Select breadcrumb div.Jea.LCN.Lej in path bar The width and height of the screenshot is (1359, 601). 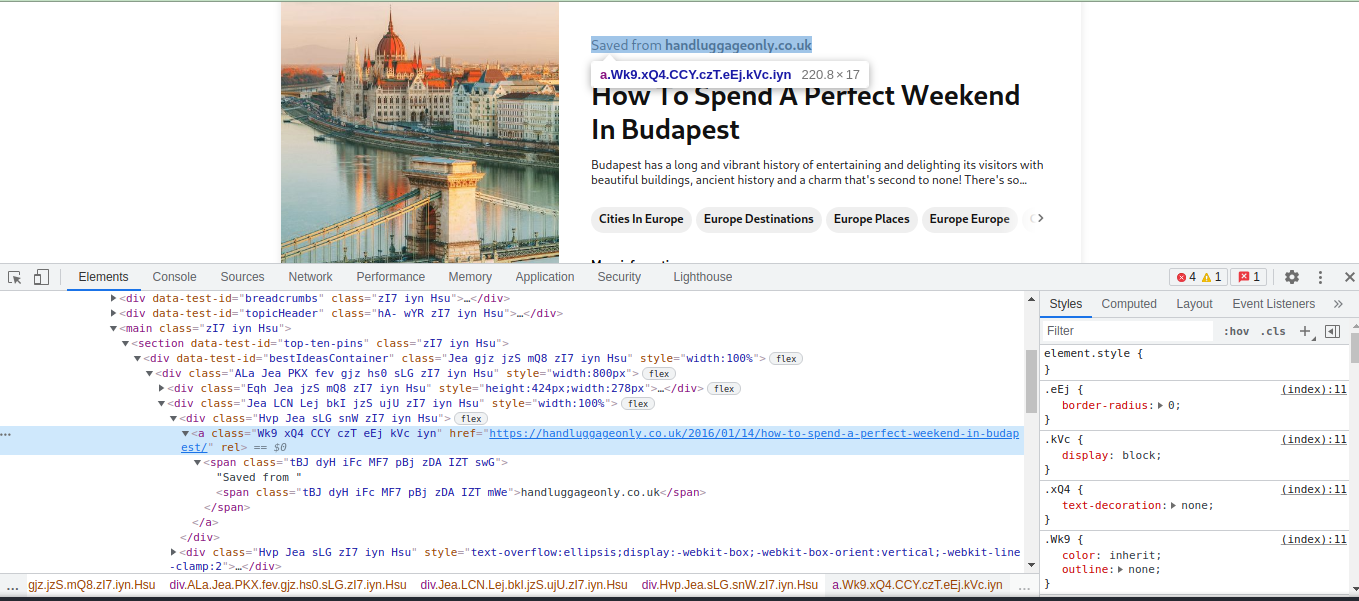[x=524, y=585]
